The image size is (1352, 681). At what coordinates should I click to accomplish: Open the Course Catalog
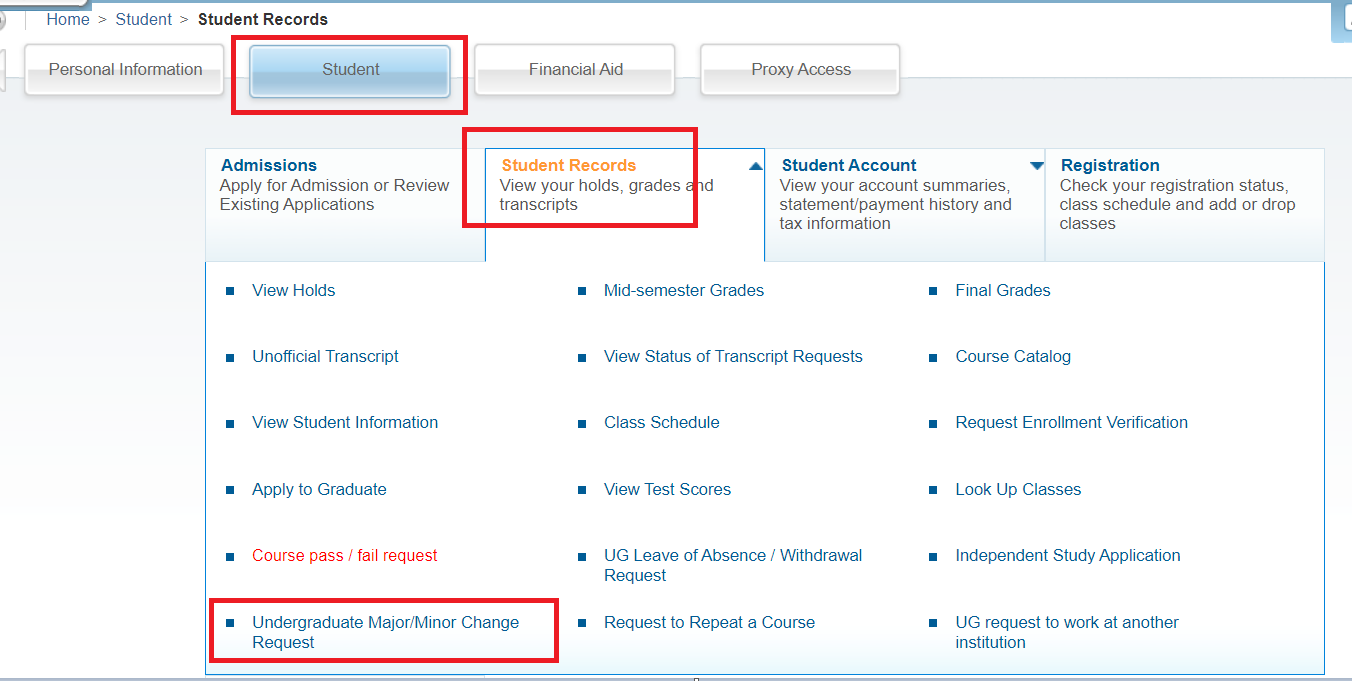coord(1013,356)
